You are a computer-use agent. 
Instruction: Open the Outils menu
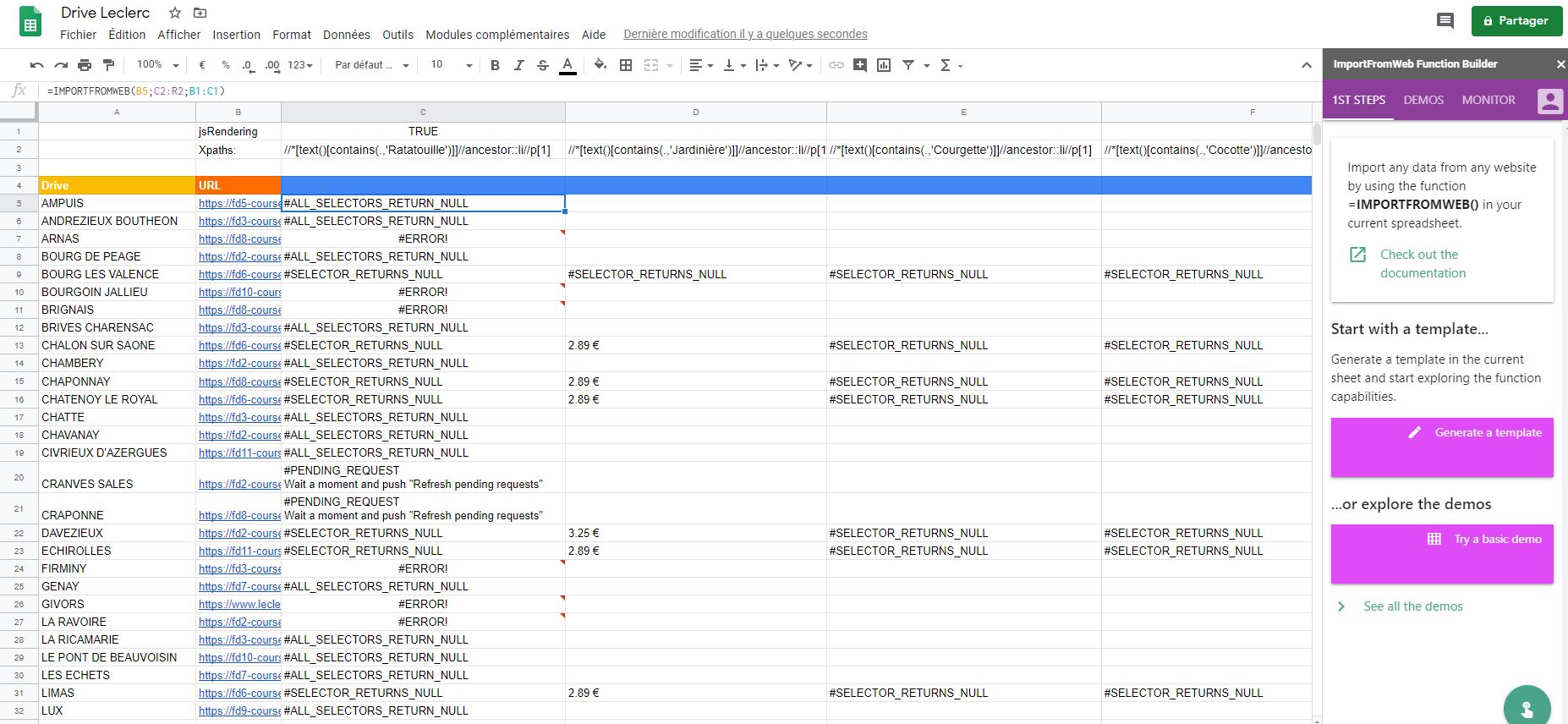(397, 35)
